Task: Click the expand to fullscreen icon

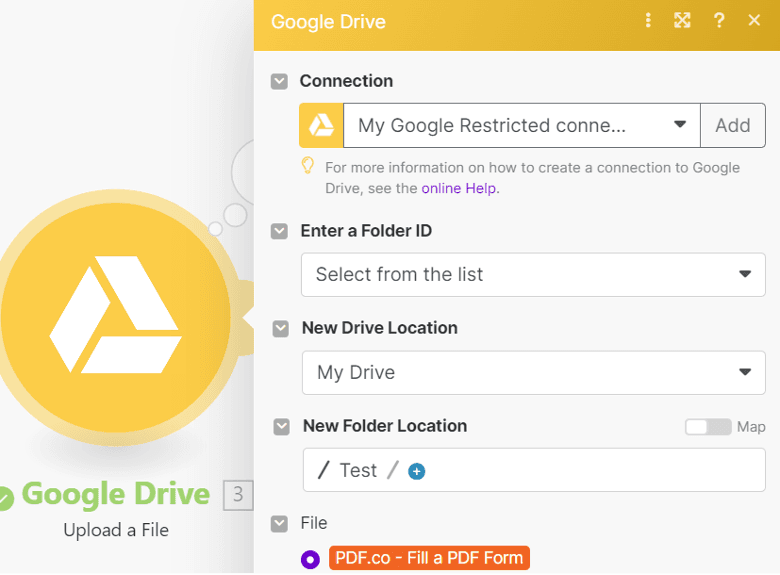Action: (682, 20)
